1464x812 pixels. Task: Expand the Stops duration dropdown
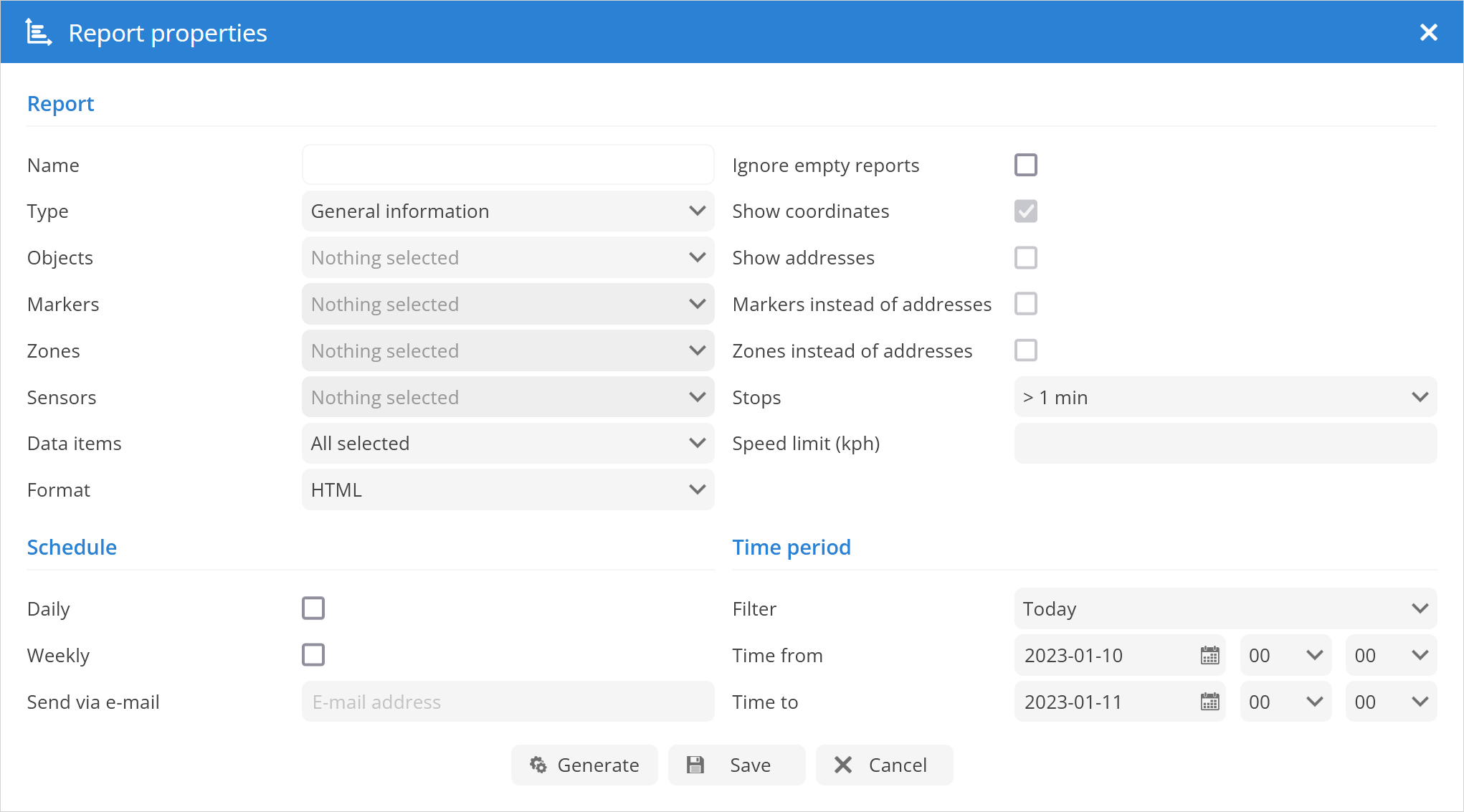1225,397
